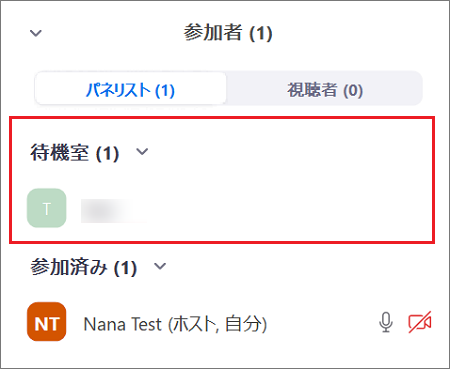Viewport: 450px width, 369px height.
Task: Switch to the パネリスト (1) tab
Action: (x=130, y=89)
